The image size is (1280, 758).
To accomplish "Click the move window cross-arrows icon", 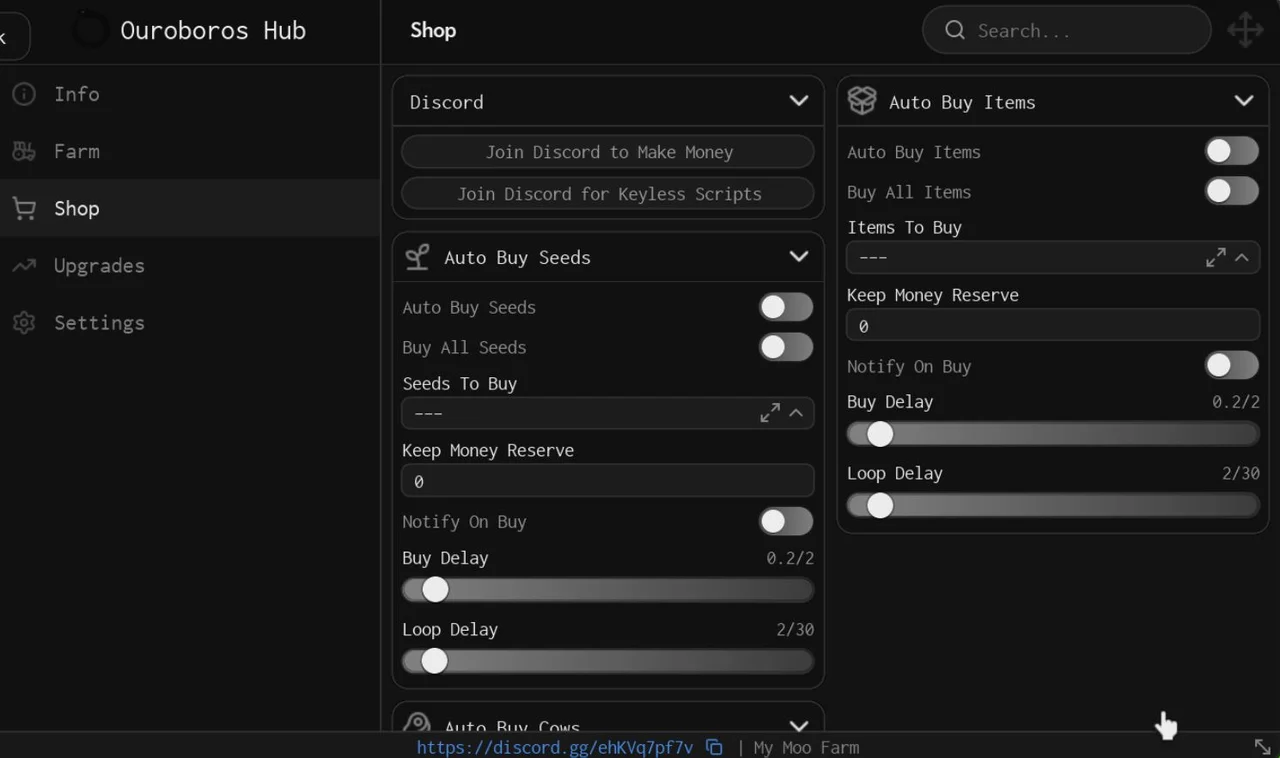I will click(x=1245, y=30).
